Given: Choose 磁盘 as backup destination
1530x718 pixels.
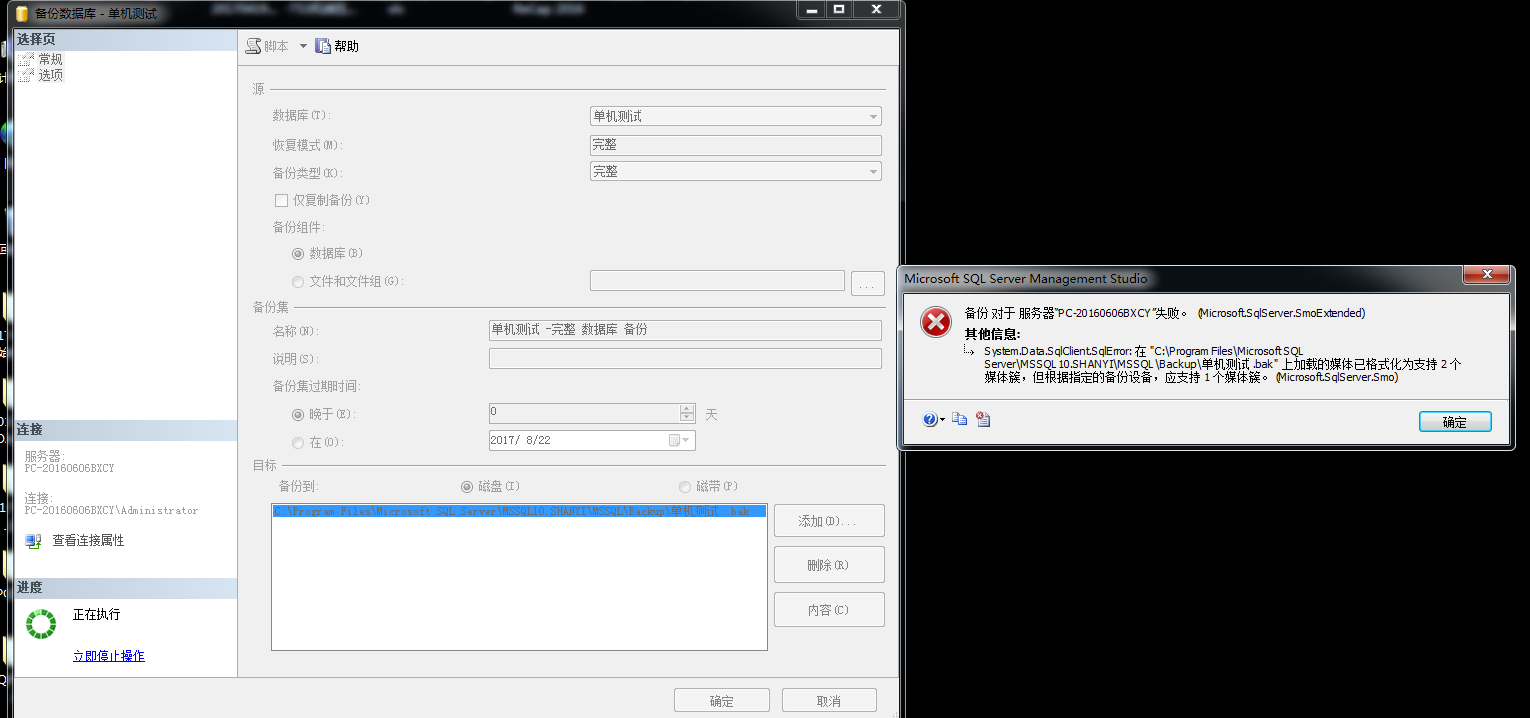Looking at the screenshot, I should (x=467, y=487).
